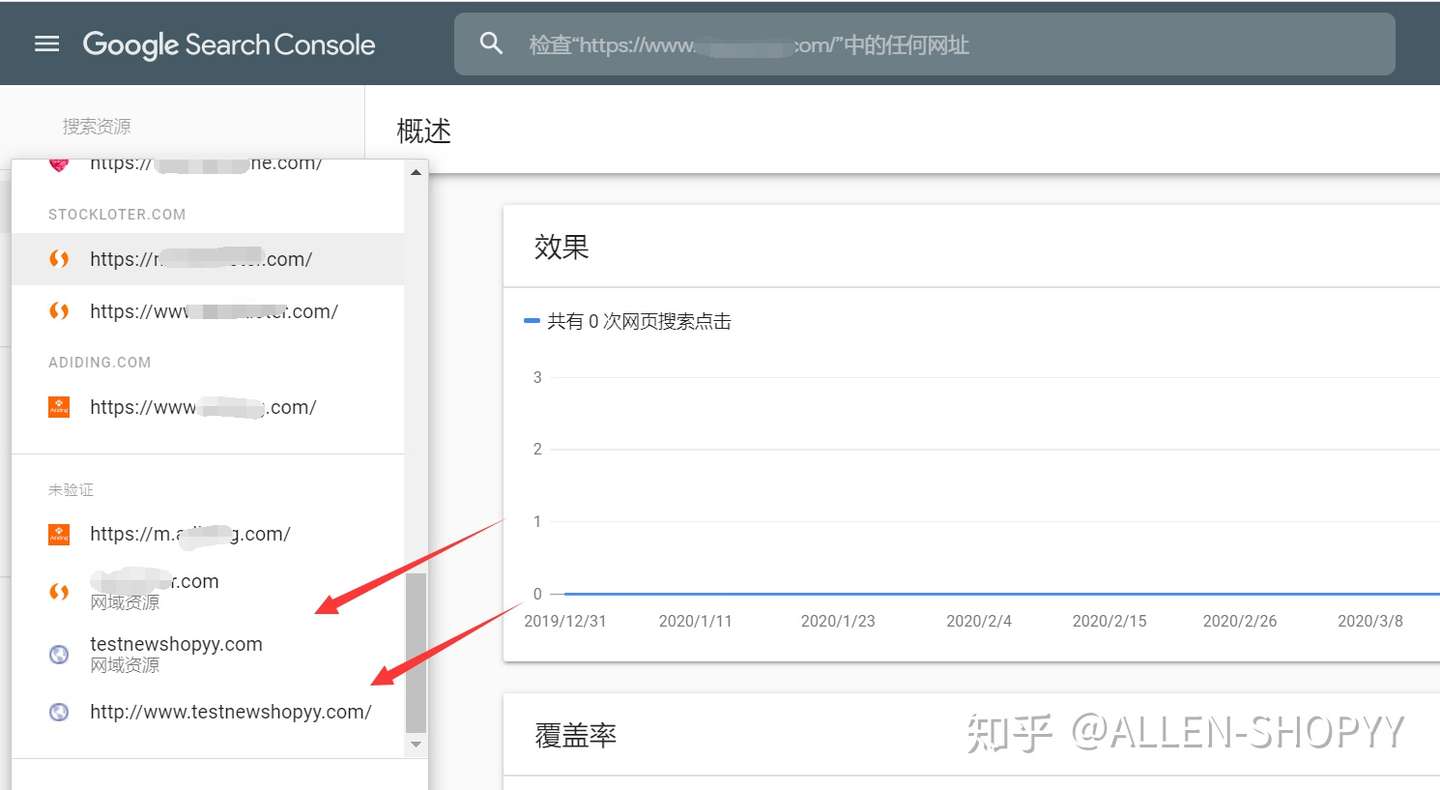Image resolution: width=1440 pixels, height=790 pixels.
Task: Select the https://www property under STOCKLOTER.COM
Action: pyautogui.click(x=208, y=311)
